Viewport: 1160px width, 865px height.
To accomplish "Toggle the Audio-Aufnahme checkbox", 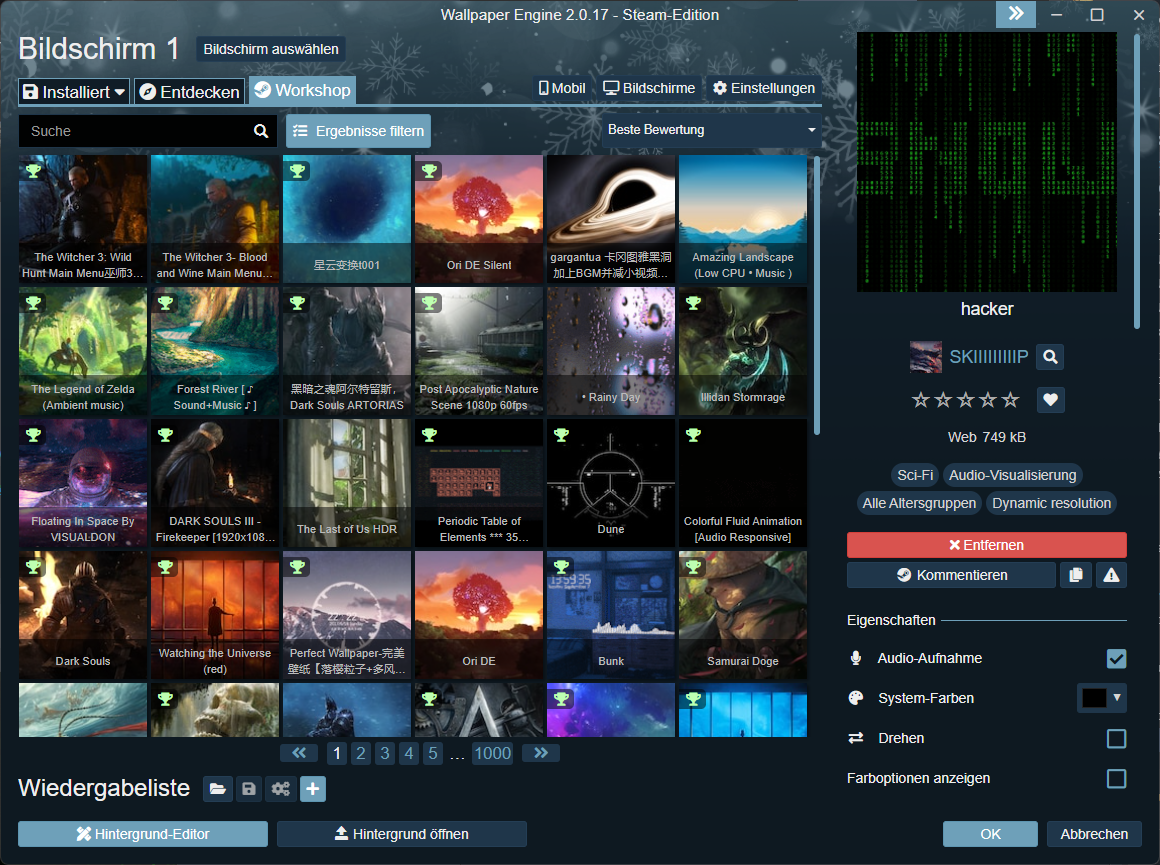I will 1116,659.
